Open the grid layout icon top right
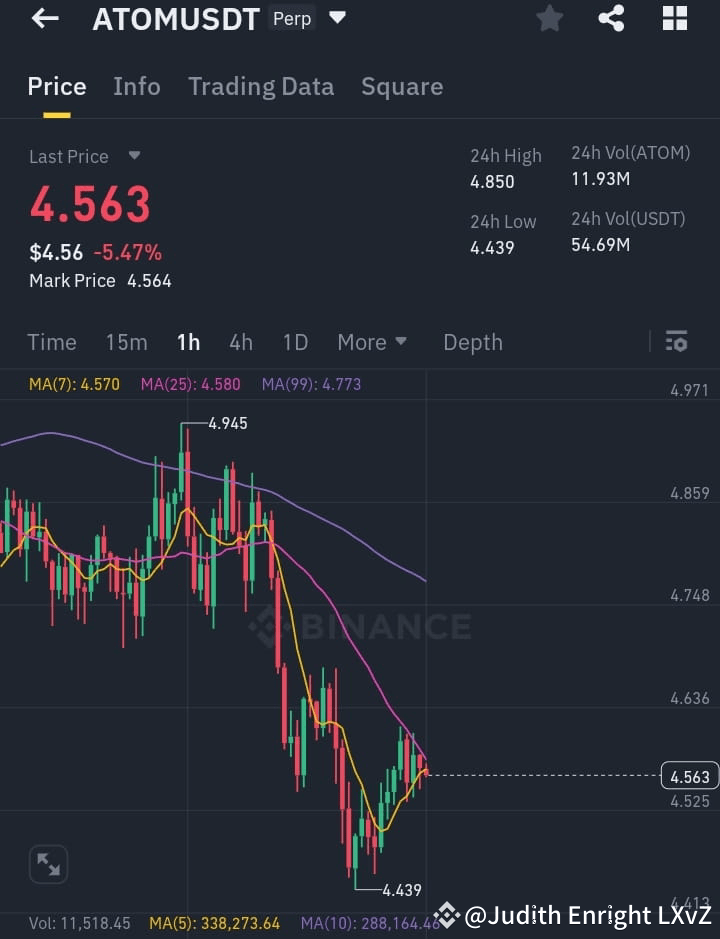The height and width of the screenshot is (939, 720). [674, 18]
